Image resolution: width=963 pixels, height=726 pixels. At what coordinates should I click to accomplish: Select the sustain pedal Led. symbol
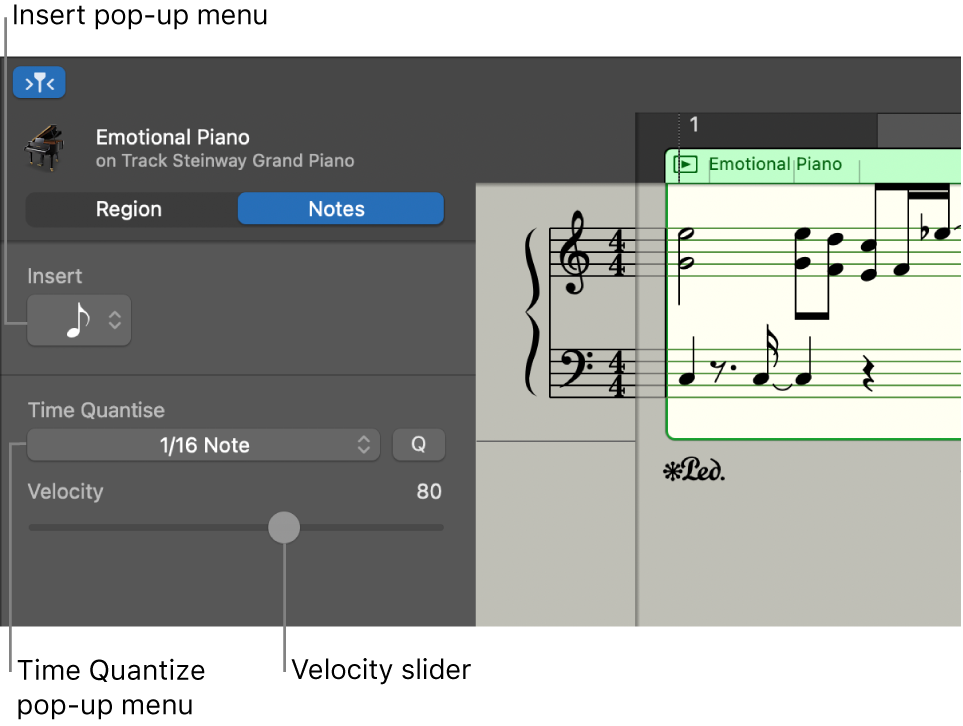[x=692, y=470]
